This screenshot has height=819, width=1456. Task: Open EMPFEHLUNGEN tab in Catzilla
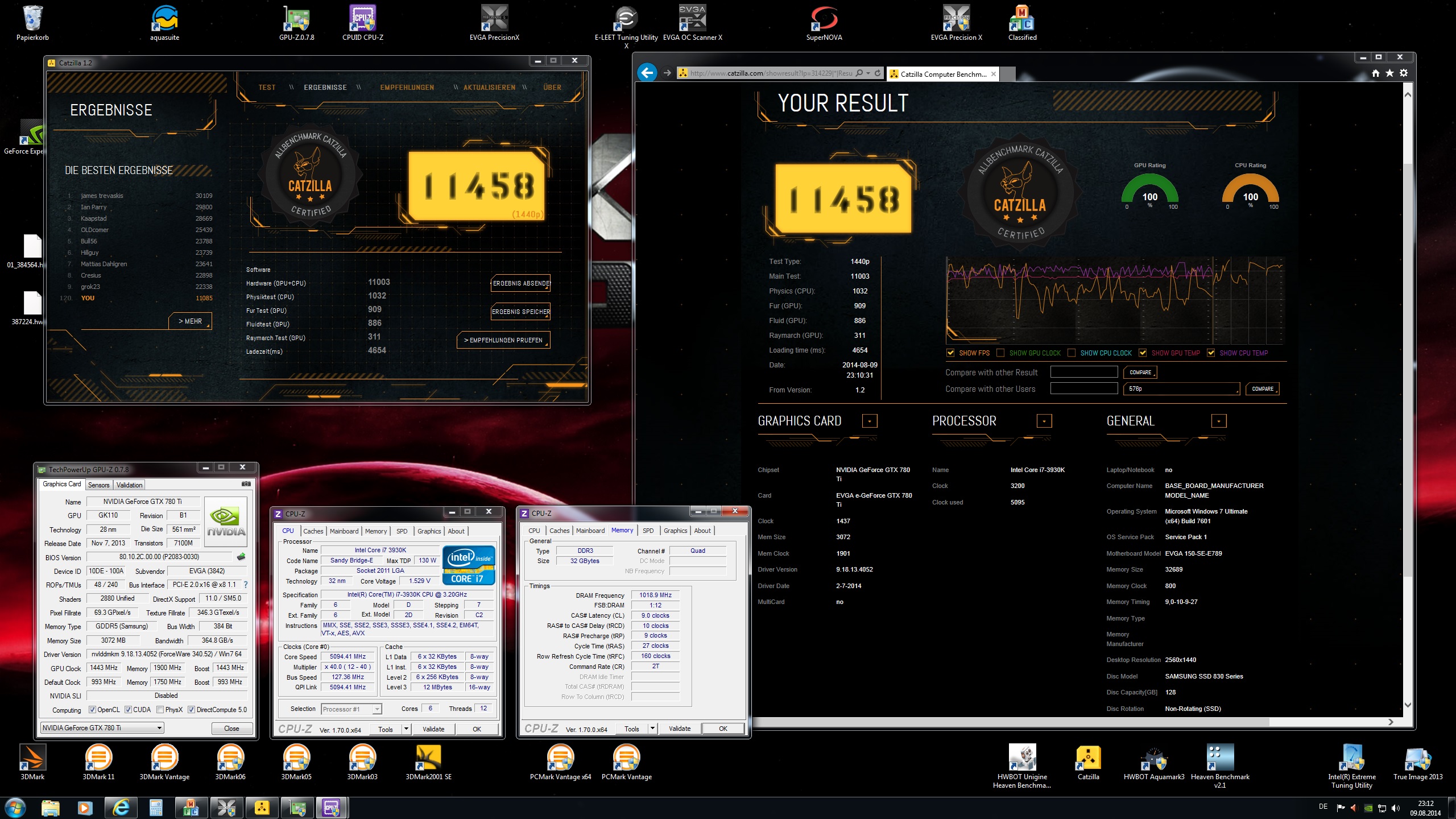click(x=407, y=88)
